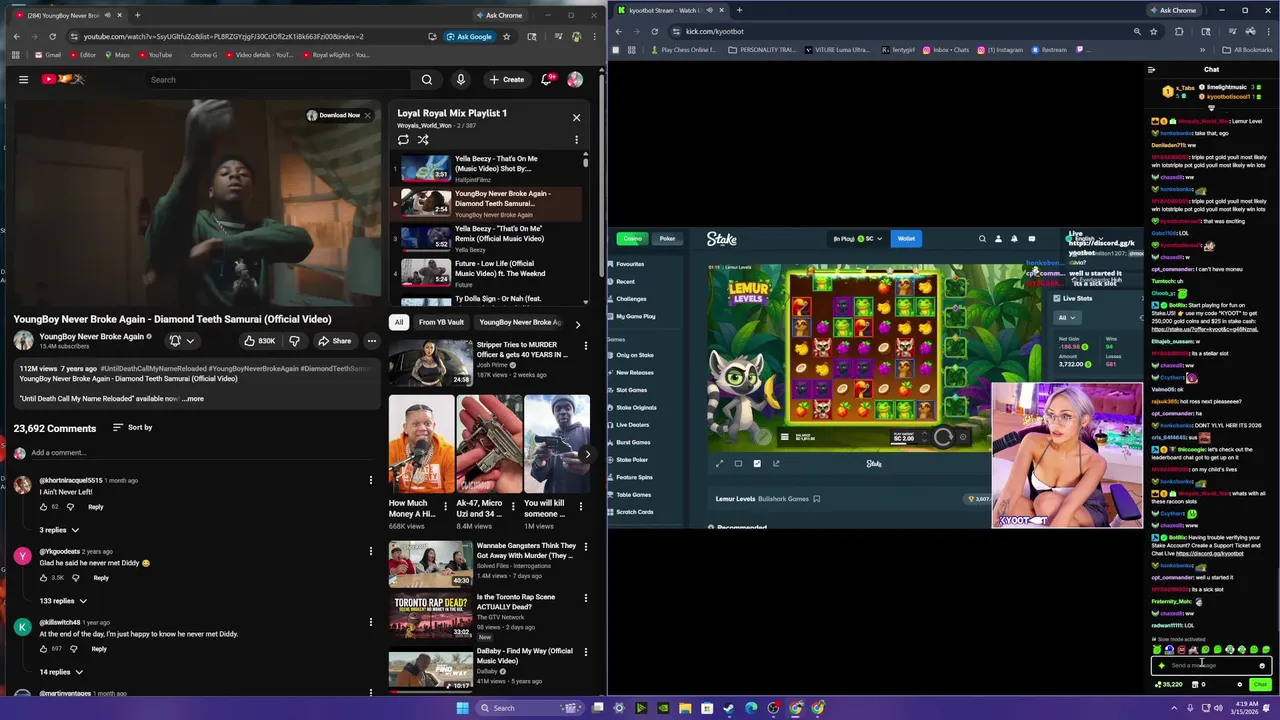Select the All filter chip
The width and height of the screenshot is (1280, 720).
399,322
